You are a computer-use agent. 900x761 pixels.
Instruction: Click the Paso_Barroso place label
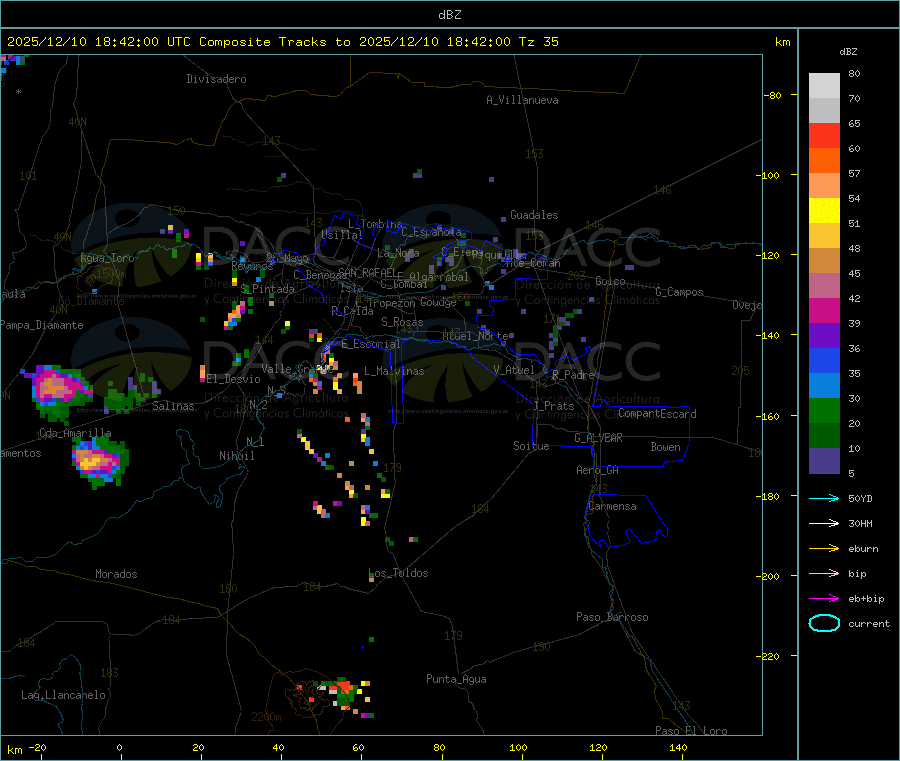612,617
